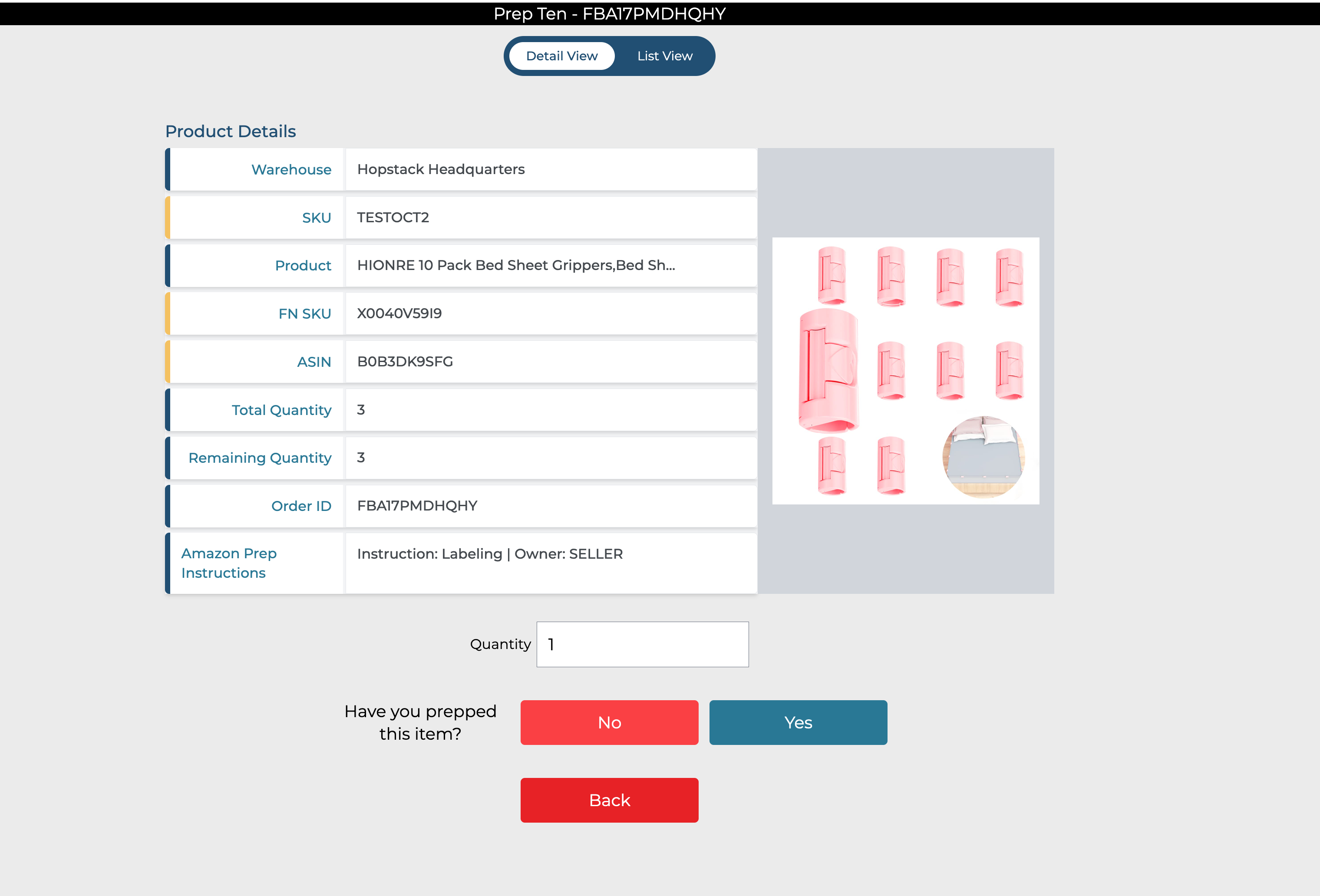Click the Hopstack Headquarters warehouse value
Image resolution: width=1320 pixels, height=896 pixels.
coord(441,169)
